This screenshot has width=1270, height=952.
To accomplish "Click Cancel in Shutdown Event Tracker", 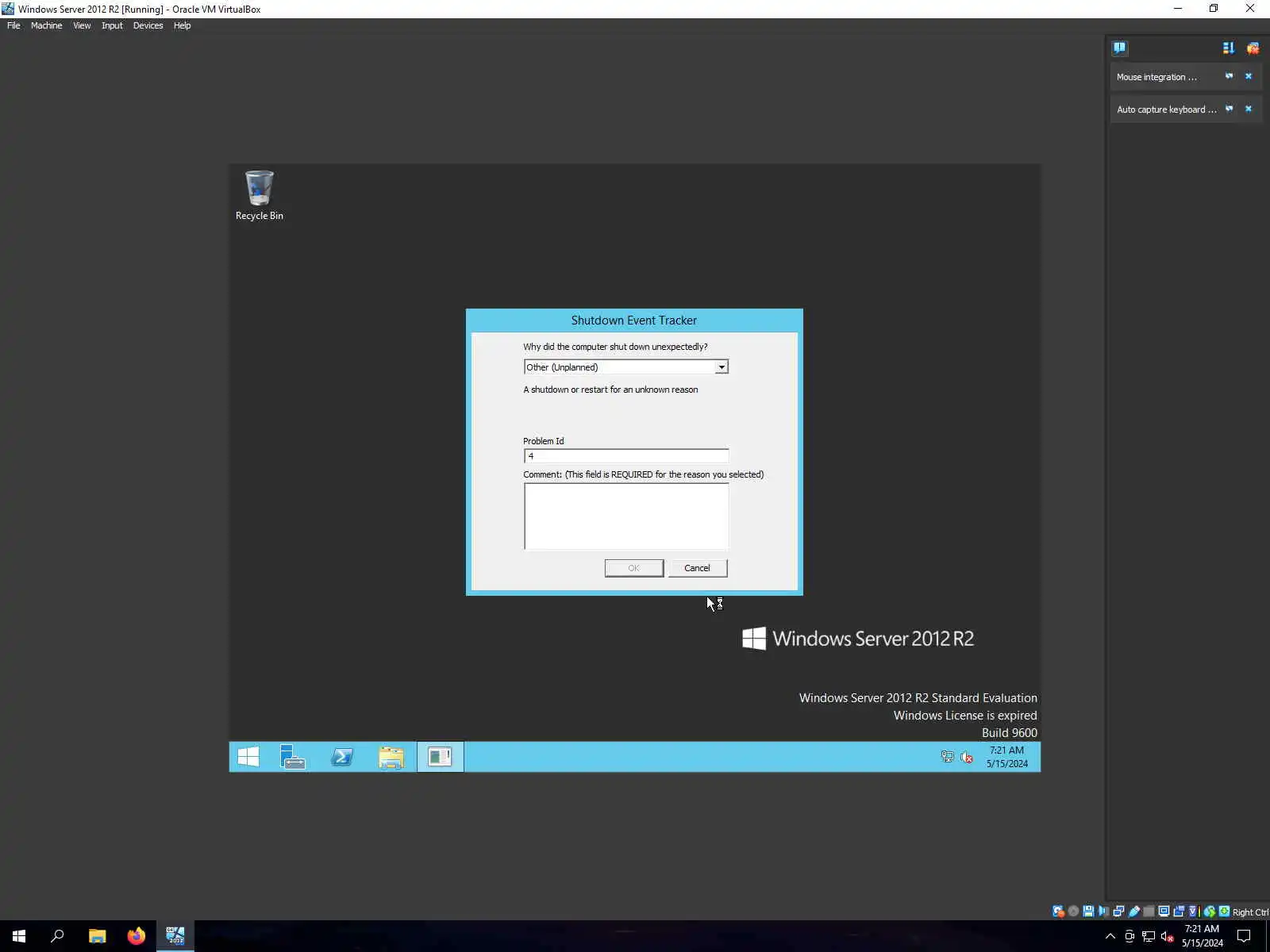I will [697, 568].
